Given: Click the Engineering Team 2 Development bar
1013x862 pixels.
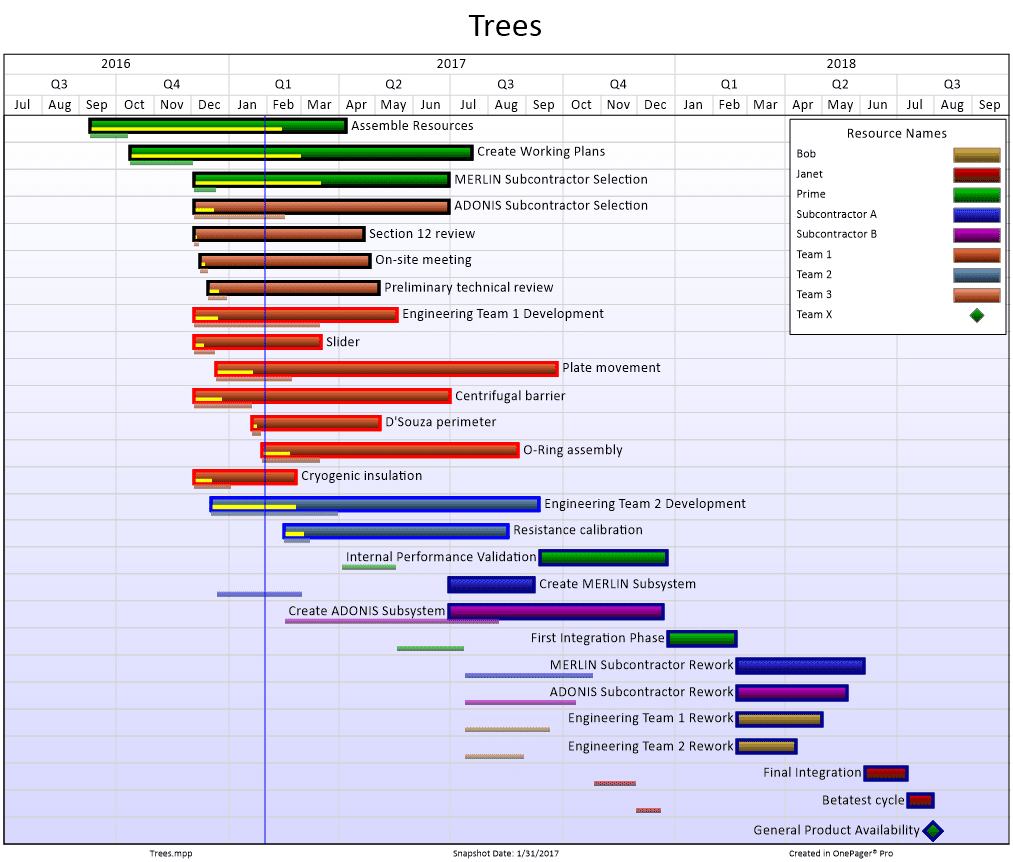Looking at the screenshot, I should (375, 504).
